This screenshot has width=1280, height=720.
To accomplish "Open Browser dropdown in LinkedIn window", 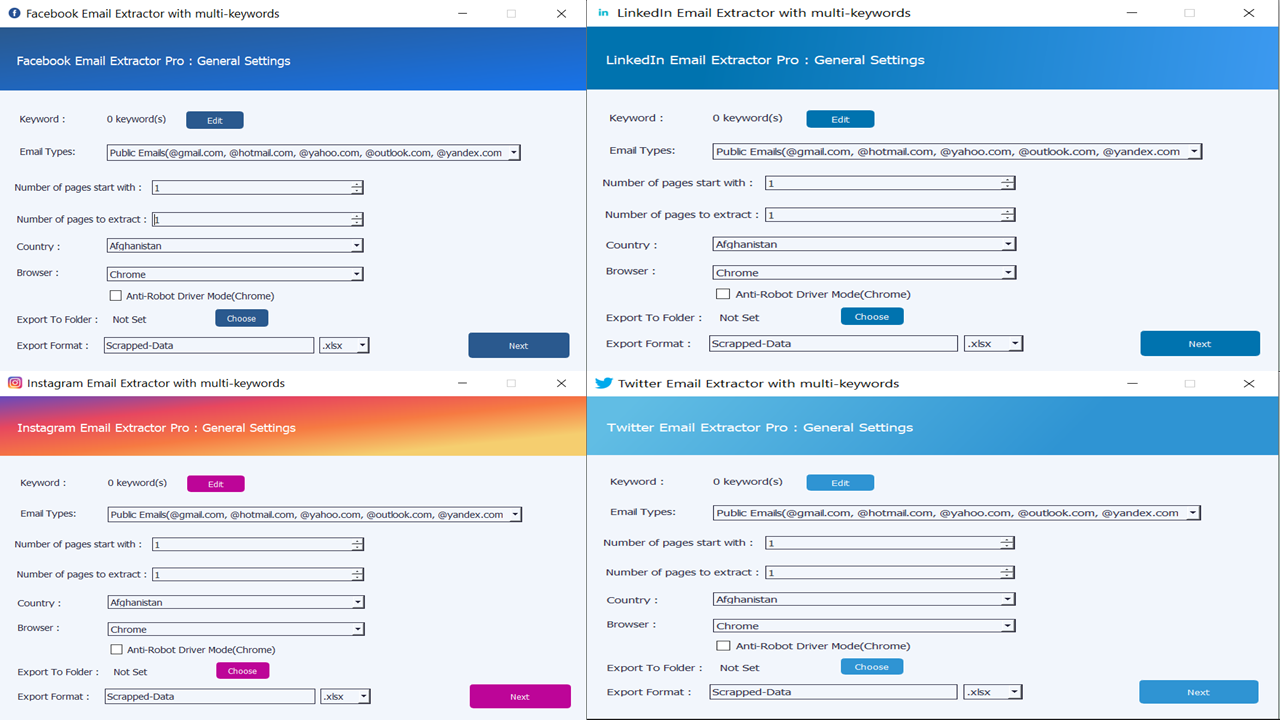I will pos(865,272).
